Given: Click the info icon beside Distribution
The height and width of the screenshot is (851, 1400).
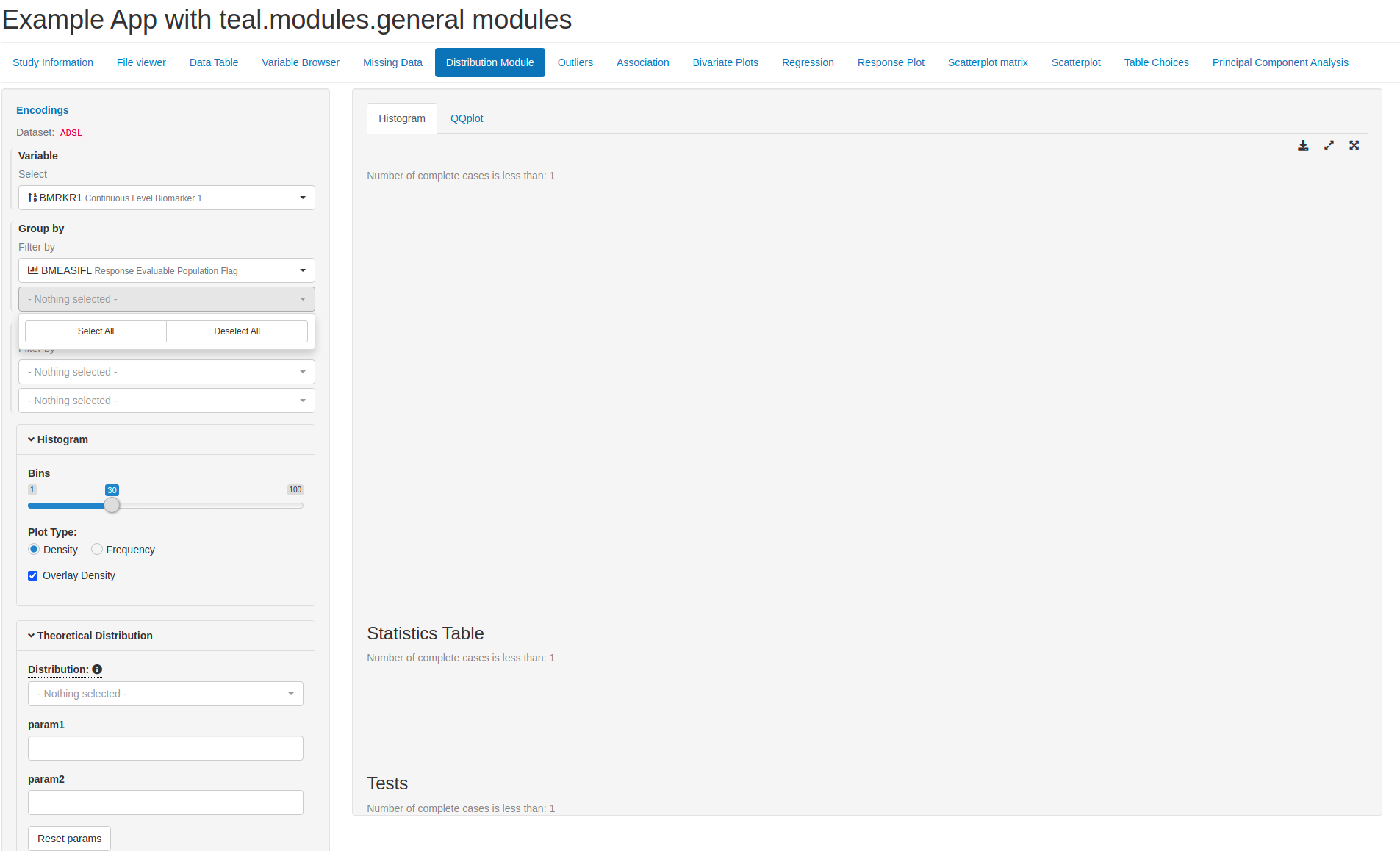Looking at the screenshot, I should coord(97,669).
